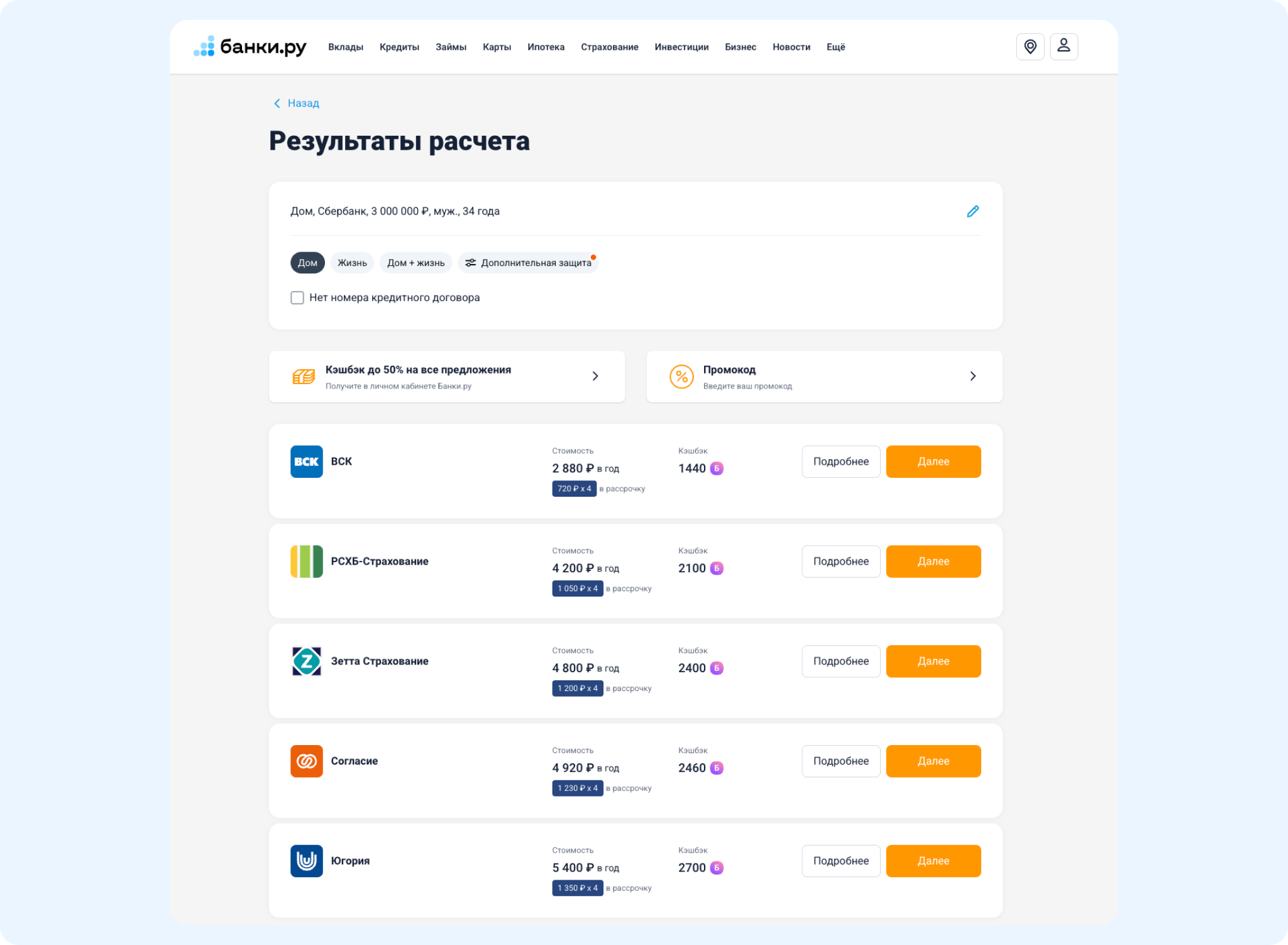Click the Югория blue logo icon
The image size is (1288, 945).
pyautogui.click(x=306, y=861)
